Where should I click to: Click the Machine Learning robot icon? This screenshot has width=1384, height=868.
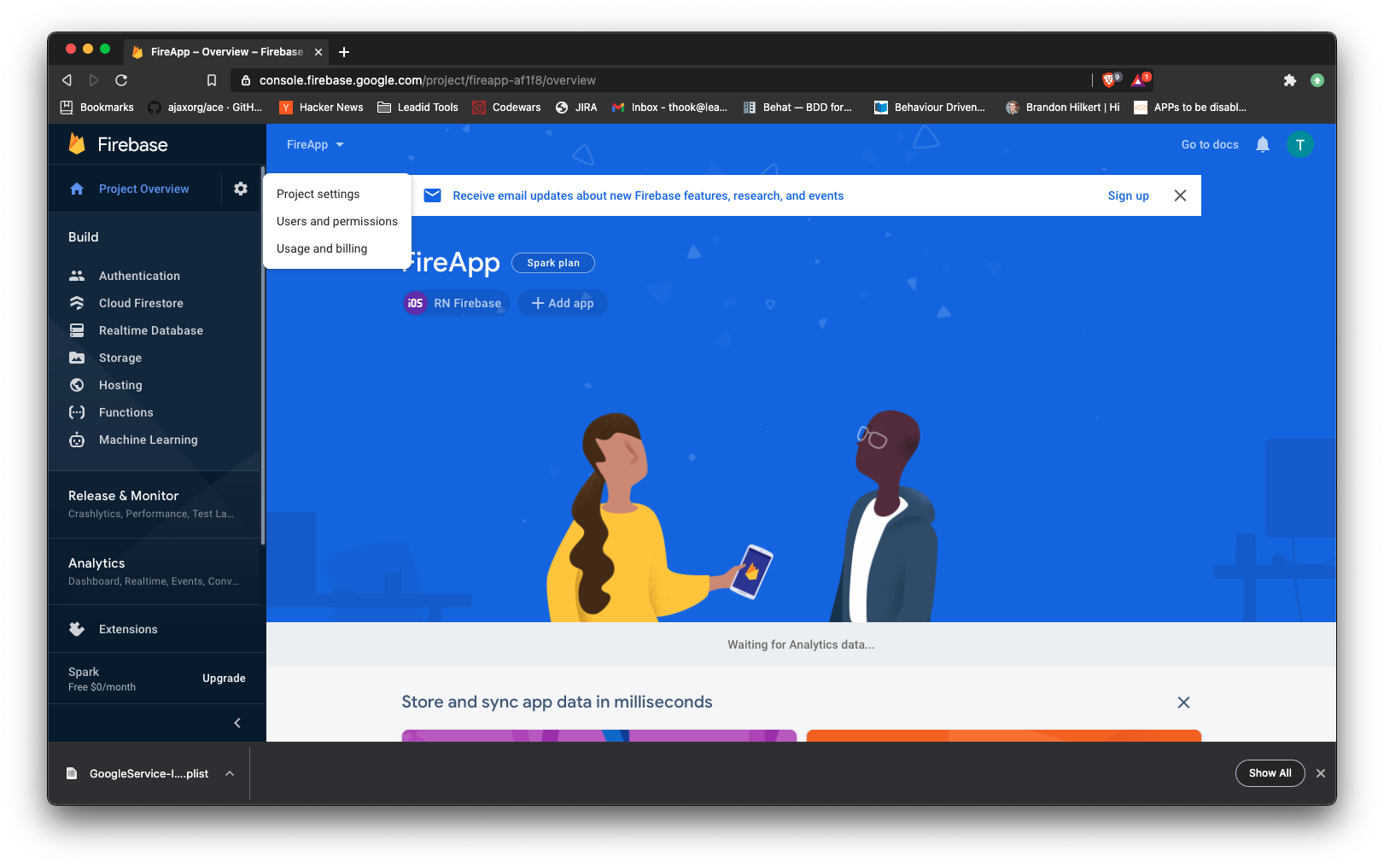point(77,440)
